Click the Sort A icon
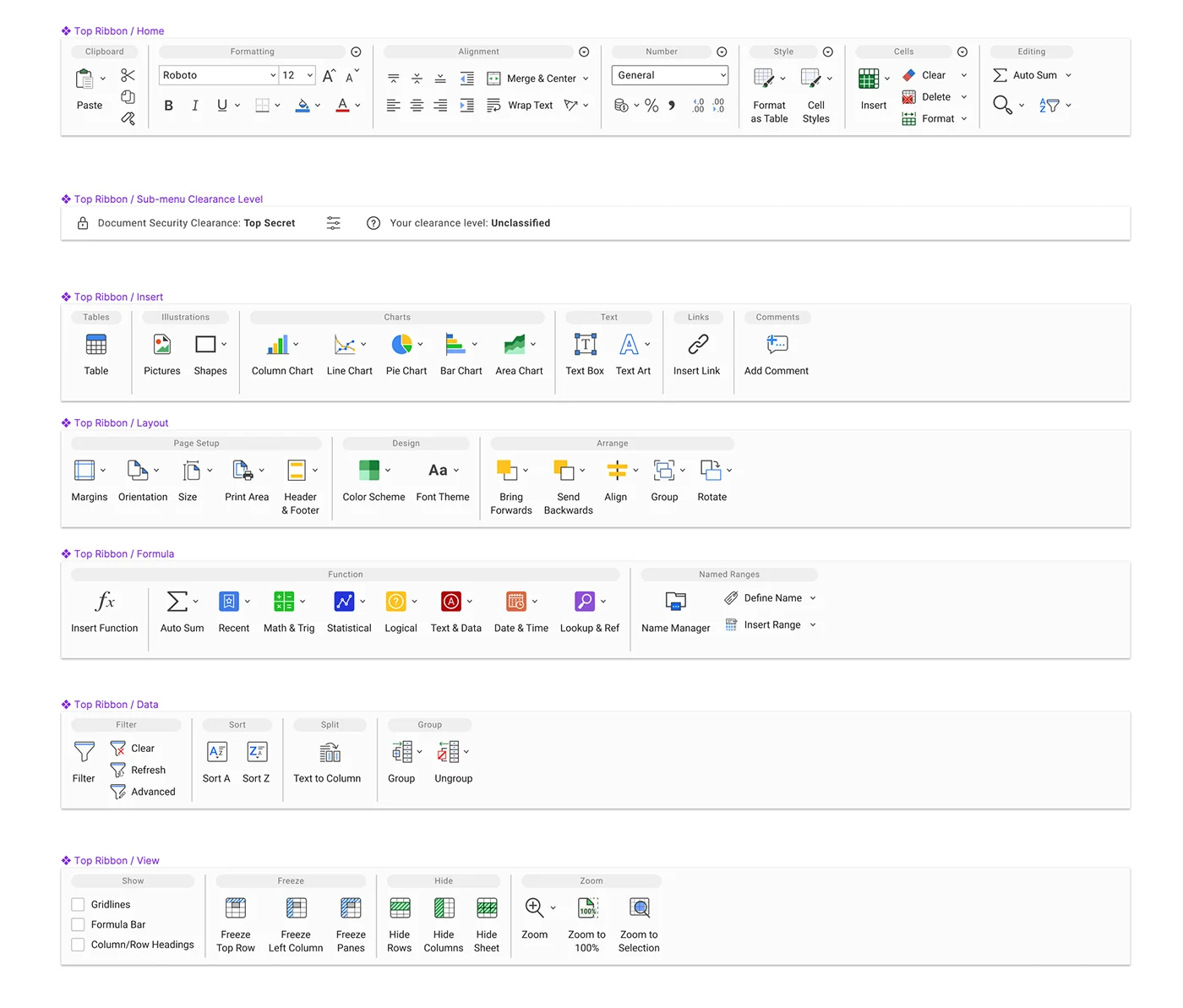 (216, 751)
